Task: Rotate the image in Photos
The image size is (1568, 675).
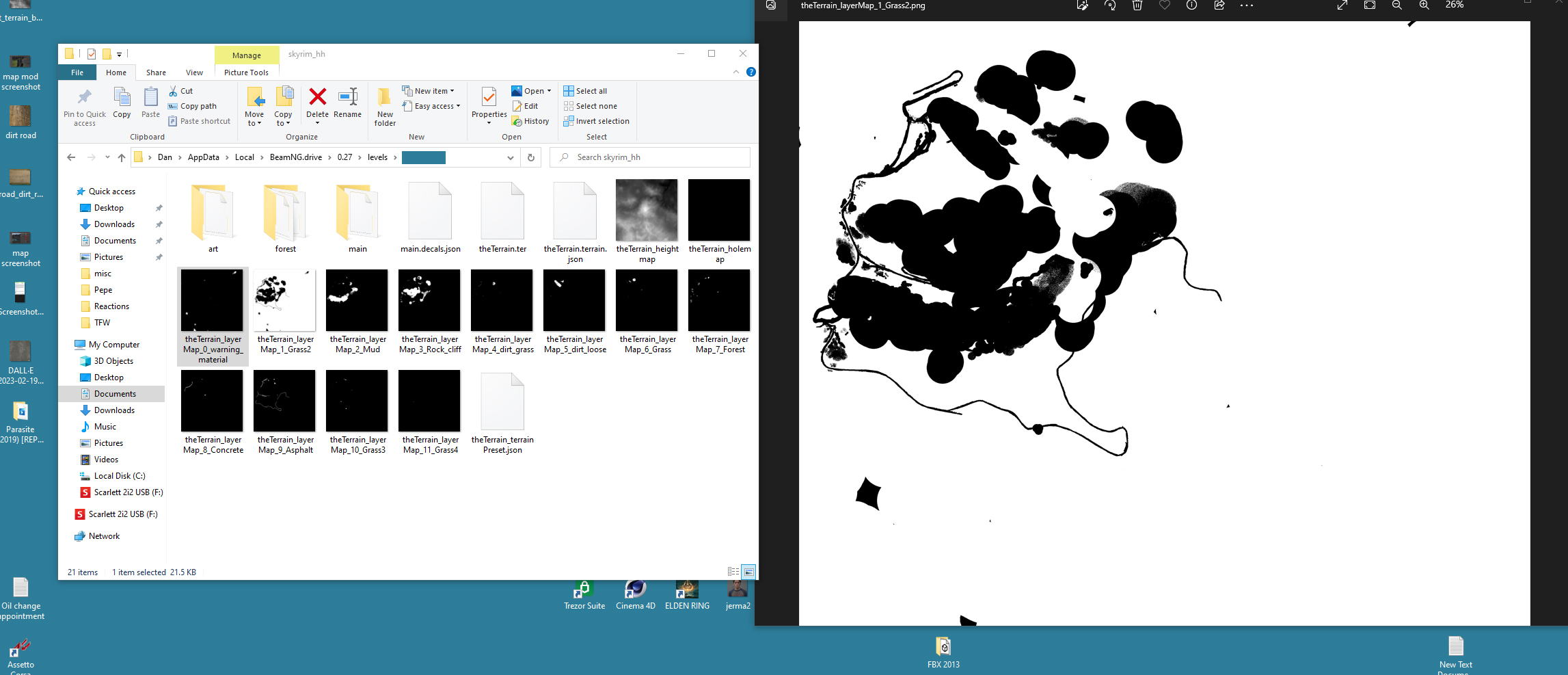Action: (1110, 5)
